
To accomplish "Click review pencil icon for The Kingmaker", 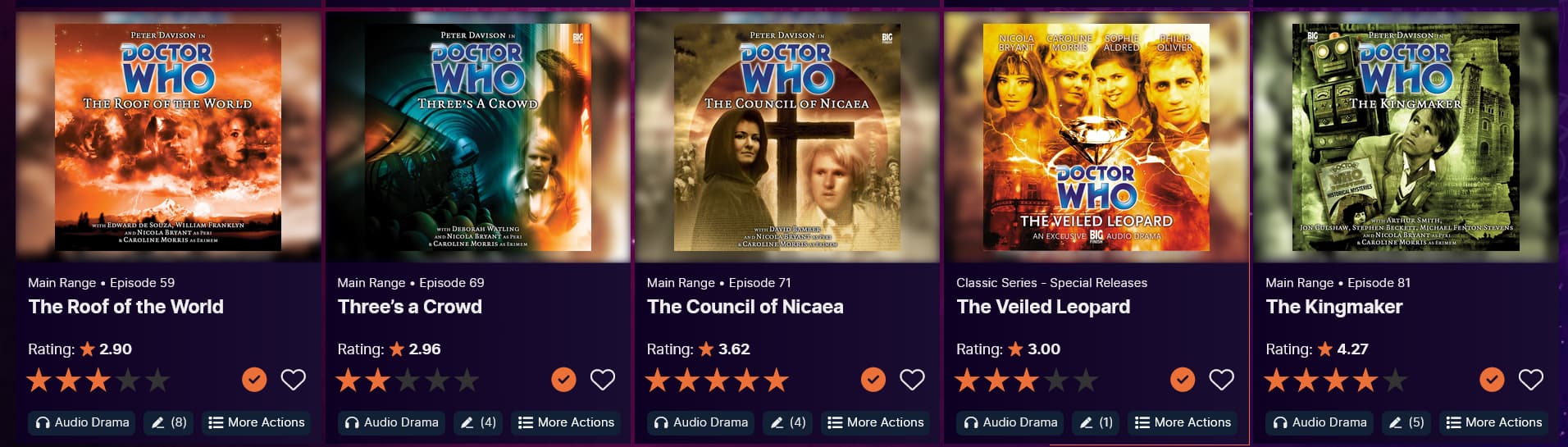I will tap(1406, 422).
